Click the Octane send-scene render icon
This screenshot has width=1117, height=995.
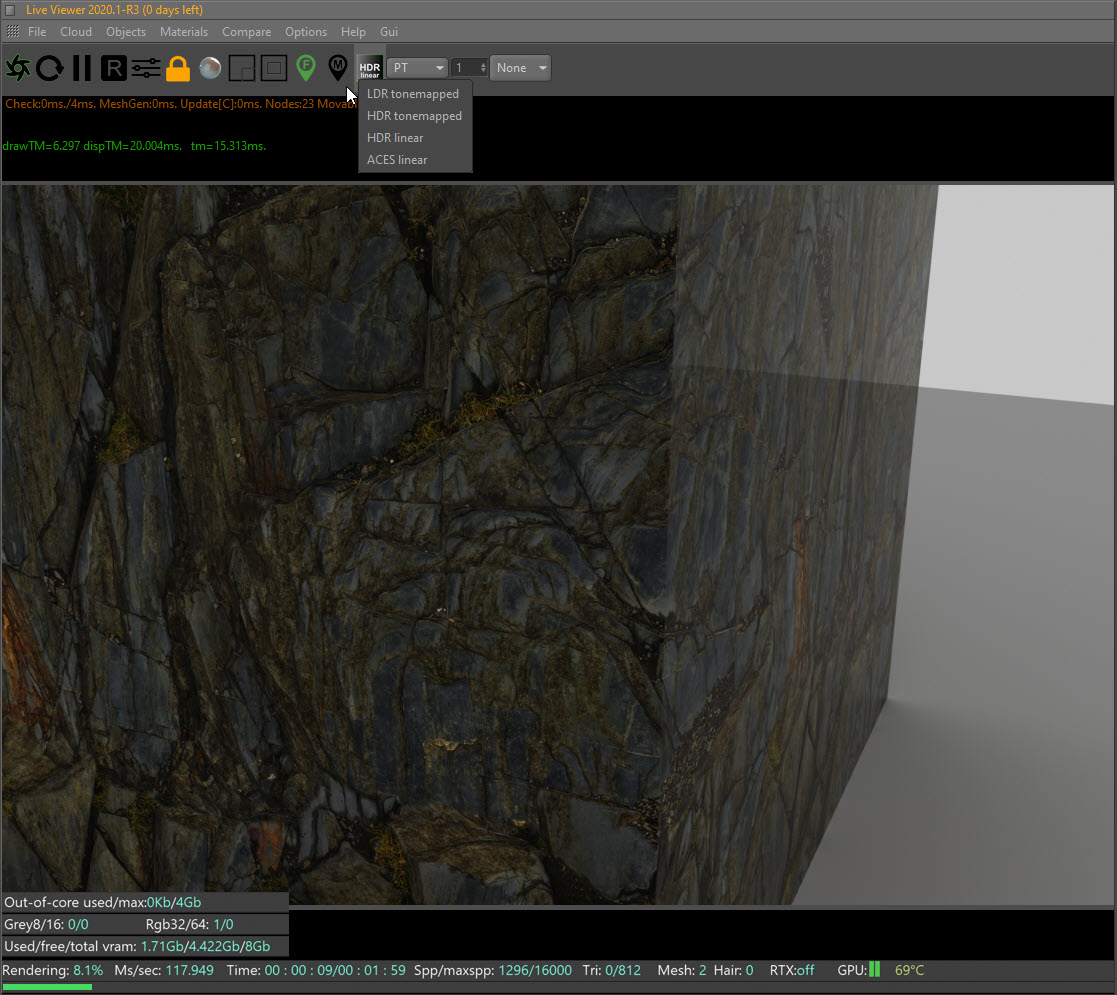(x=18, y=68)
